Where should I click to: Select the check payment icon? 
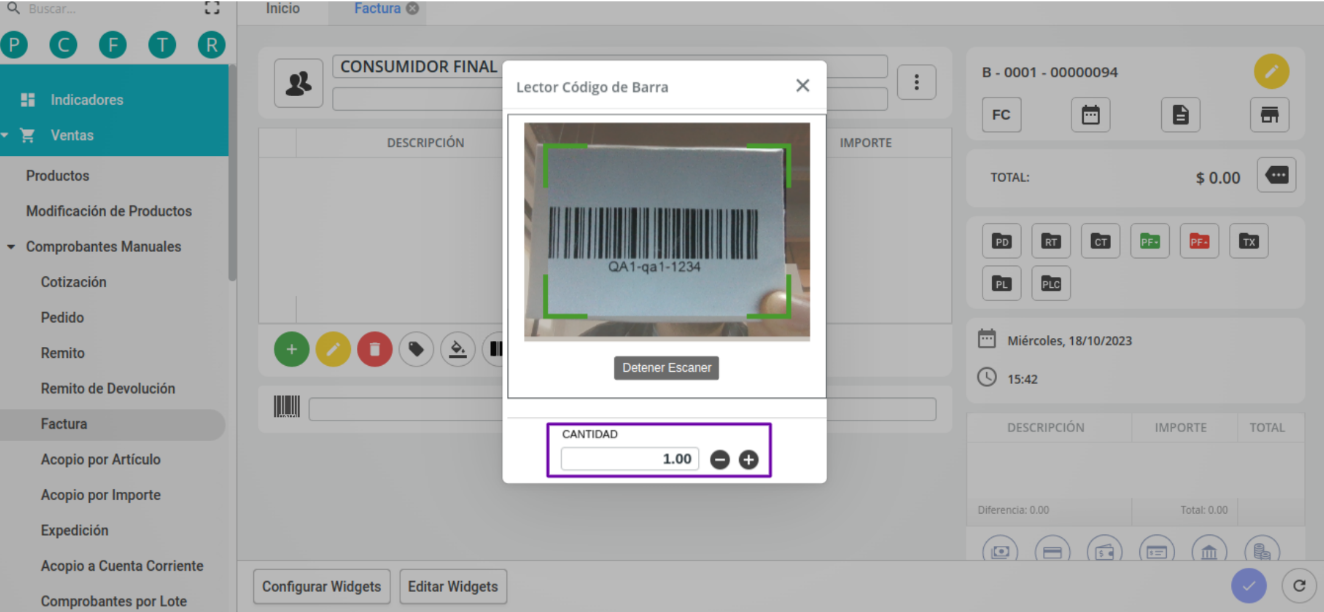(1157, 550)
